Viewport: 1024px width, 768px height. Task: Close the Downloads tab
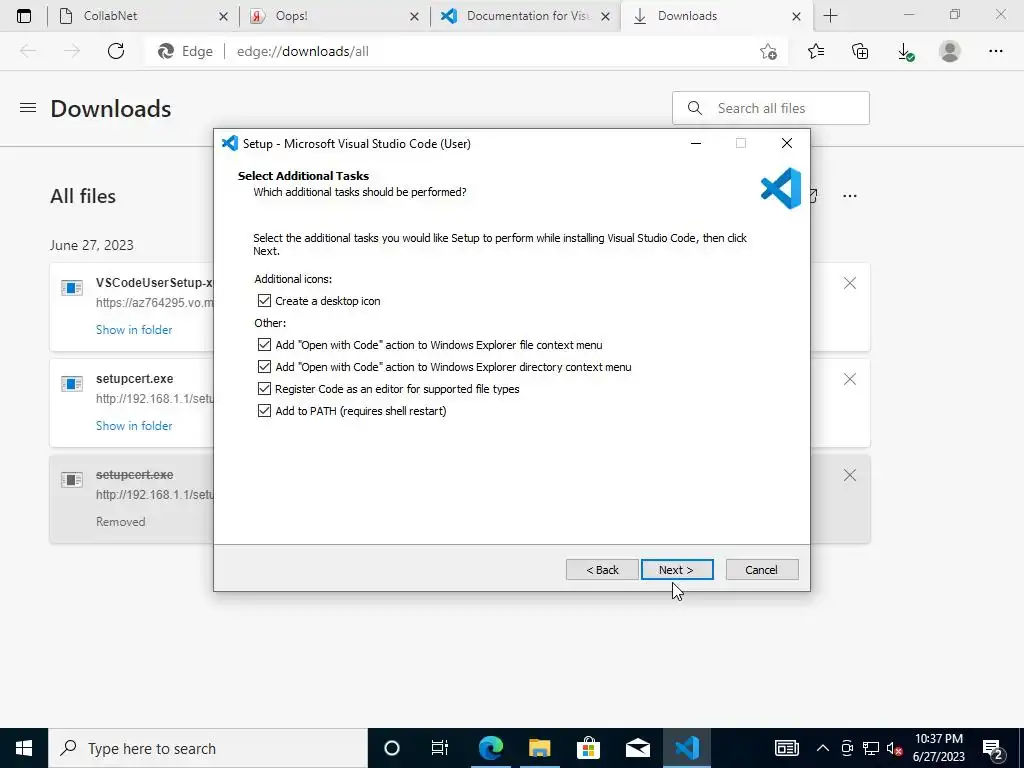click(796, 16)
